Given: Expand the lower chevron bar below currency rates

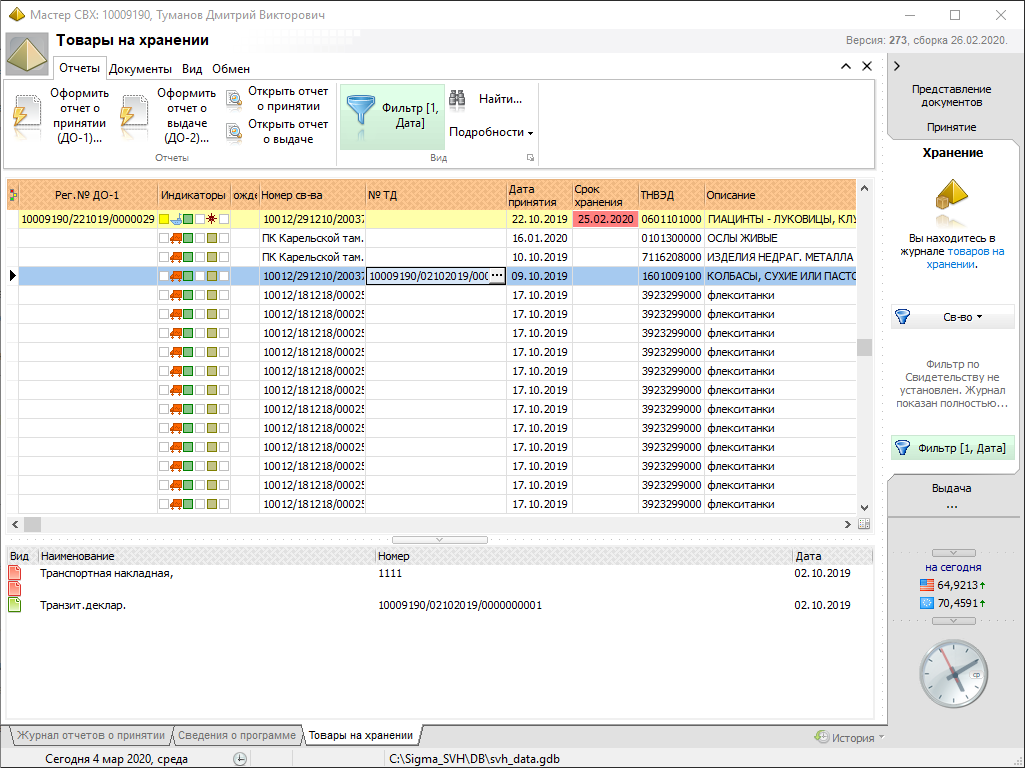Looking at the screenshot, I should (x=953, y=621).
